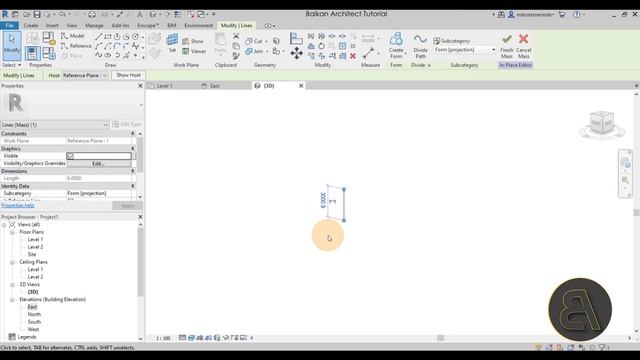Click the Apply button in Properties
This screenshot has width=640, height=360.
(x=127, y=206)
